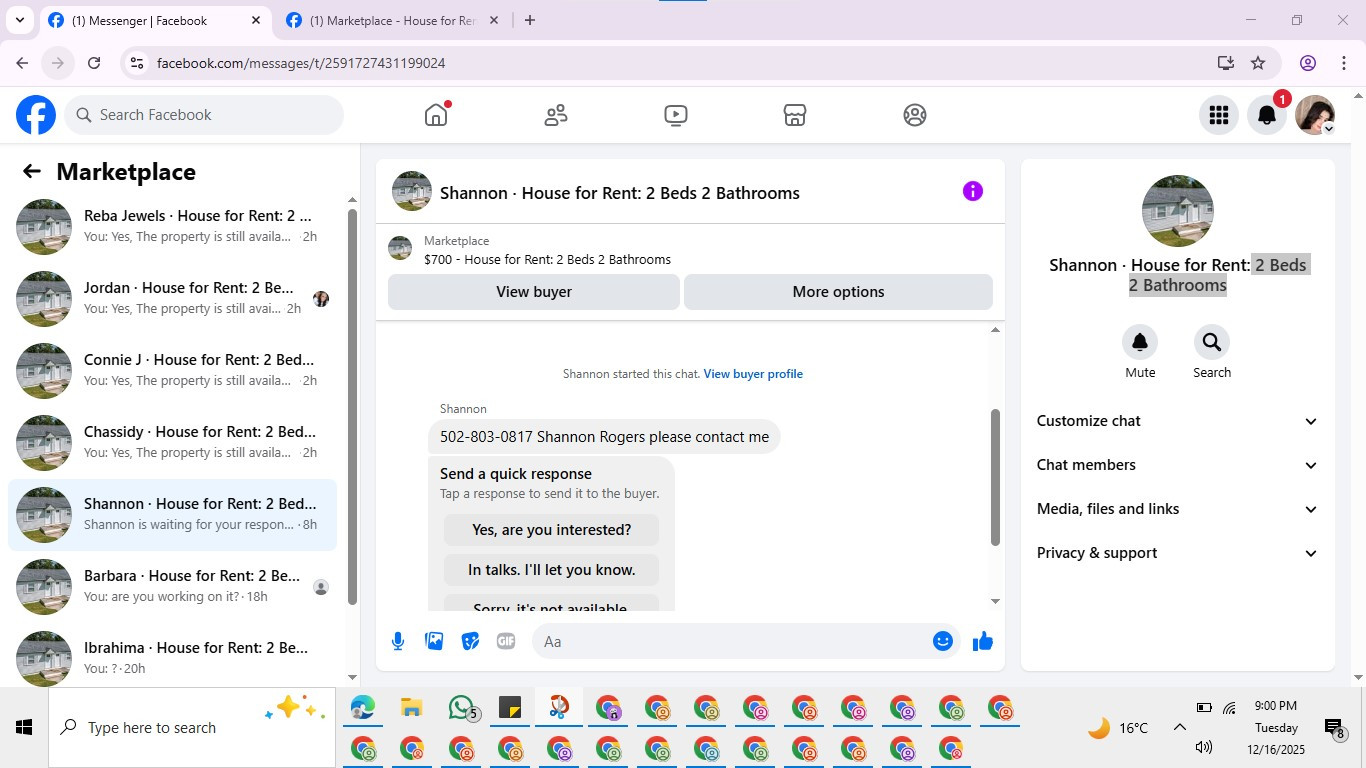Screen dimensions: 1366x768
Task: Open the Facebook menu grid icon
Action: (x=1219, y=115)
